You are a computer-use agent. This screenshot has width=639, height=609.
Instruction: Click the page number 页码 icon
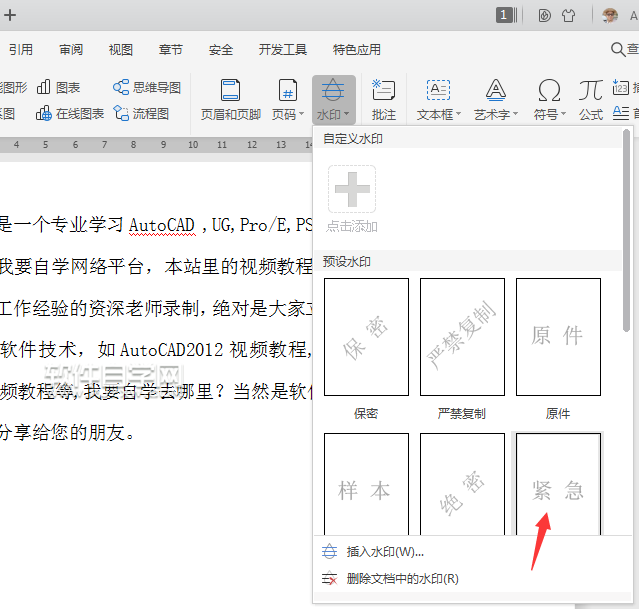288,90
